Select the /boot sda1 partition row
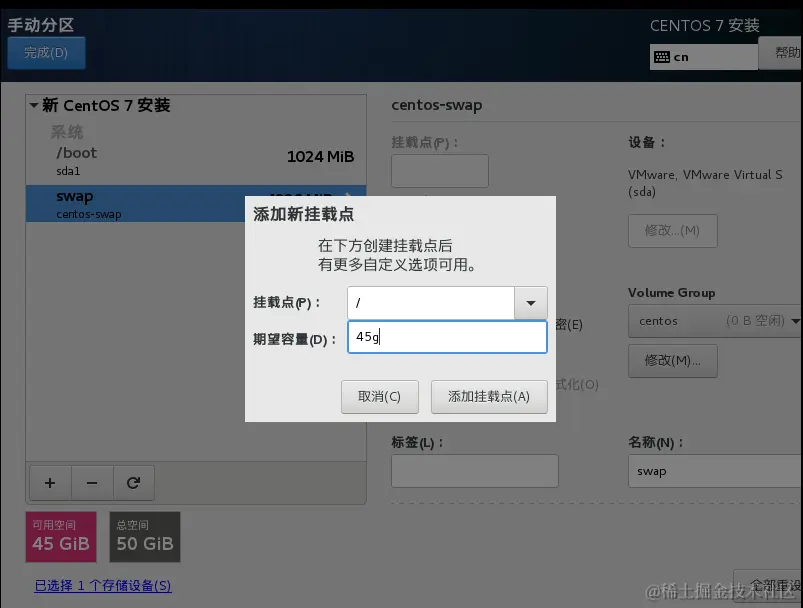803x608 pixels. pyautogui.click(x=196, y=161)
